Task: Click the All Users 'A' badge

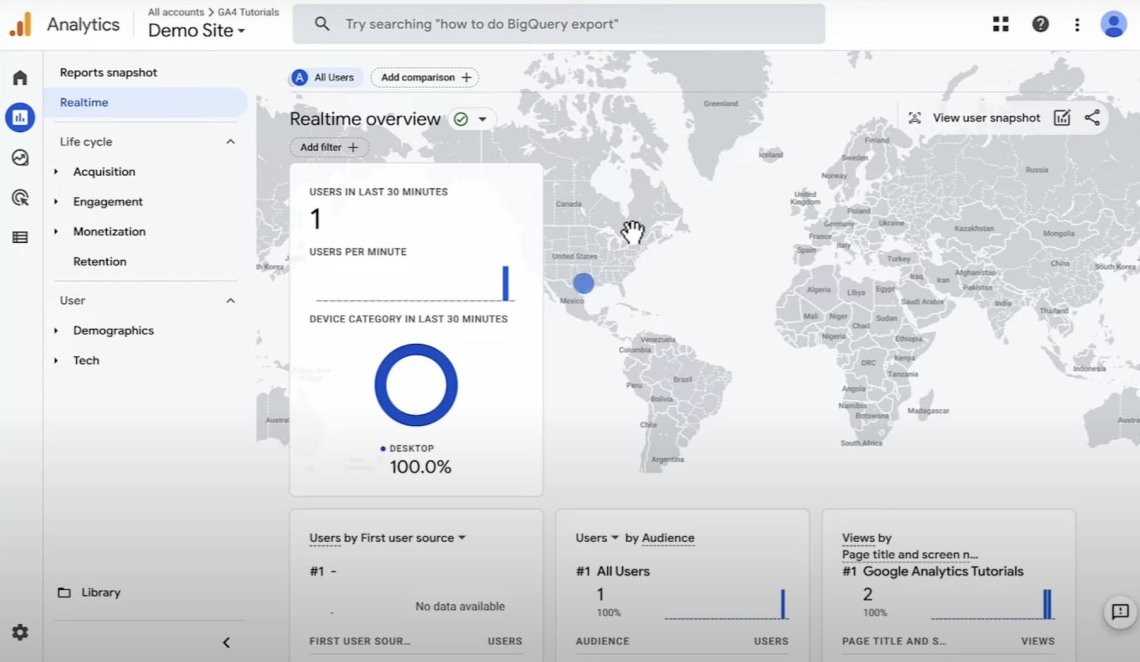Action: (300, 77)
